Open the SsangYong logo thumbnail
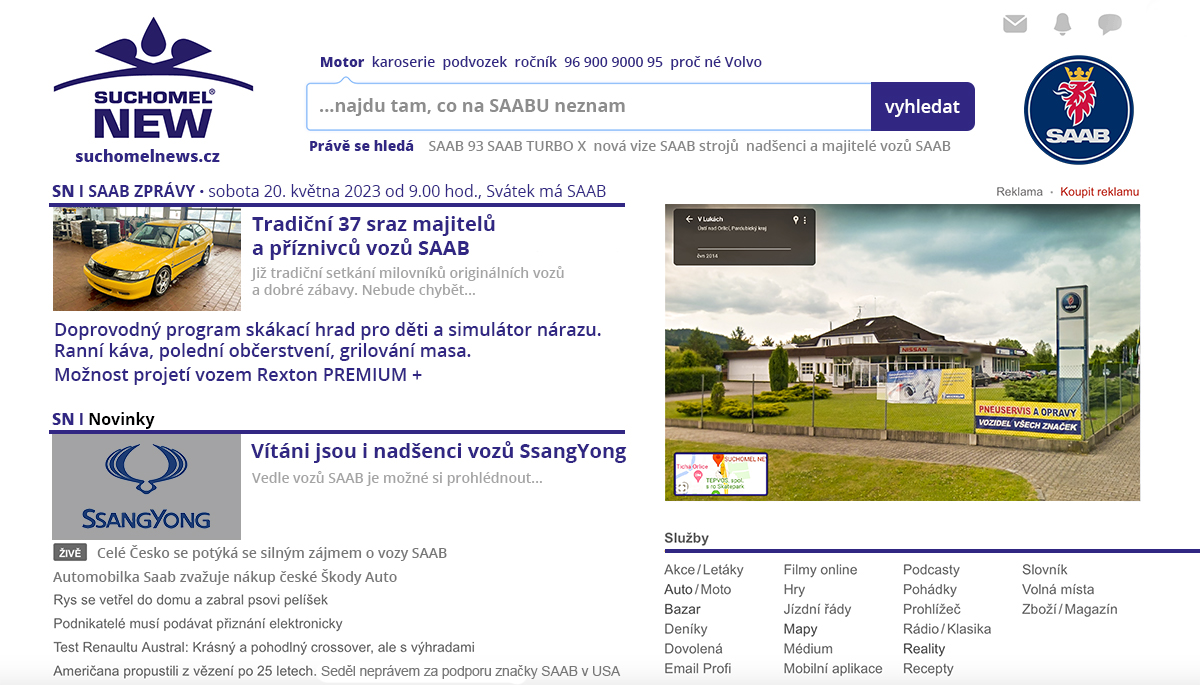Image resolution: width=1200 pixels, height=685 pixels. click(147, 487)
